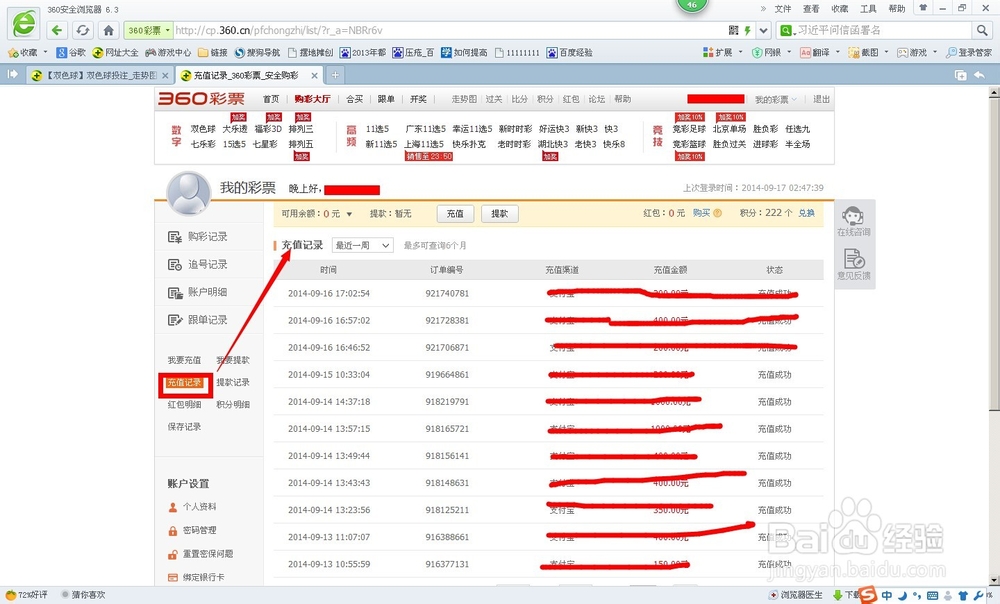
Task: Click the user avatar image
Action: (x=189, y=193)
